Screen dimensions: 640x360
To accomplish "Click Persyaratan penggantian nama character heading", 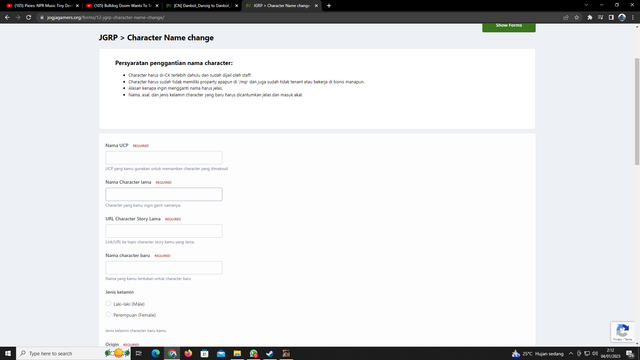I will click(x=174, y=63).
